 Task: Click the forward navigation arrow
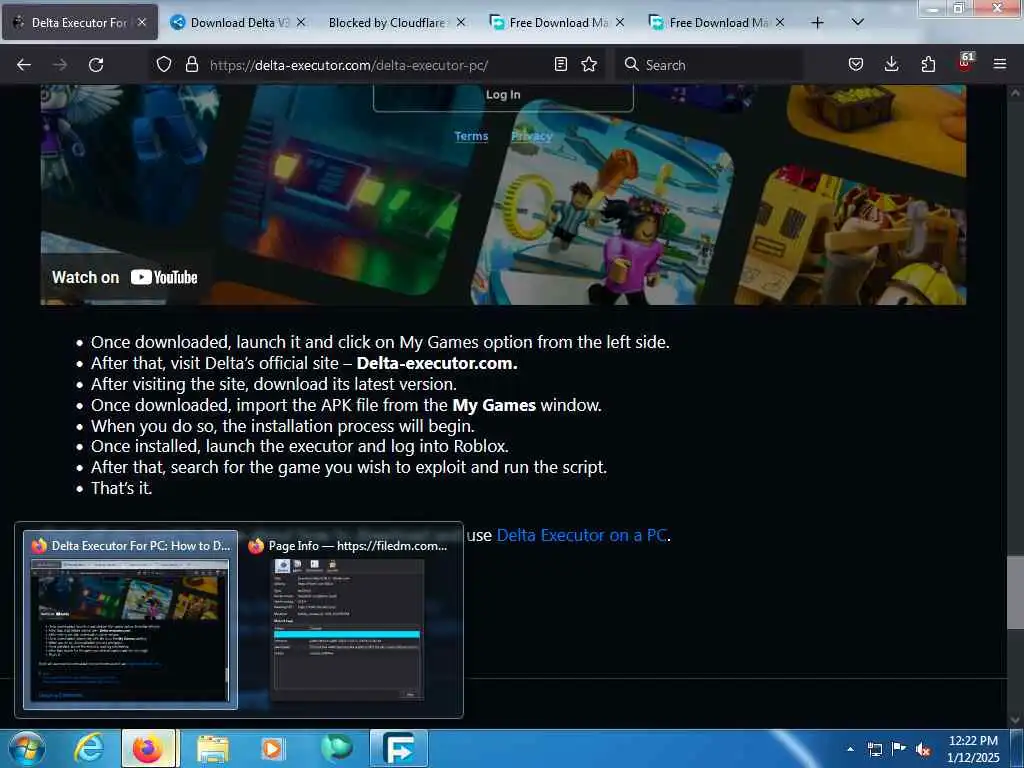point(60,65)
